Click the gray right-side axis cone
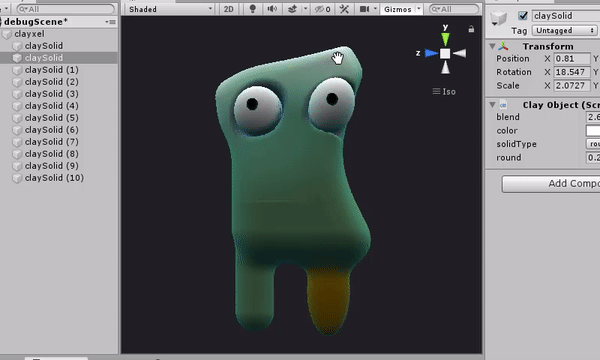This screenshot has width=600, height=360. (x=460, y=53)
